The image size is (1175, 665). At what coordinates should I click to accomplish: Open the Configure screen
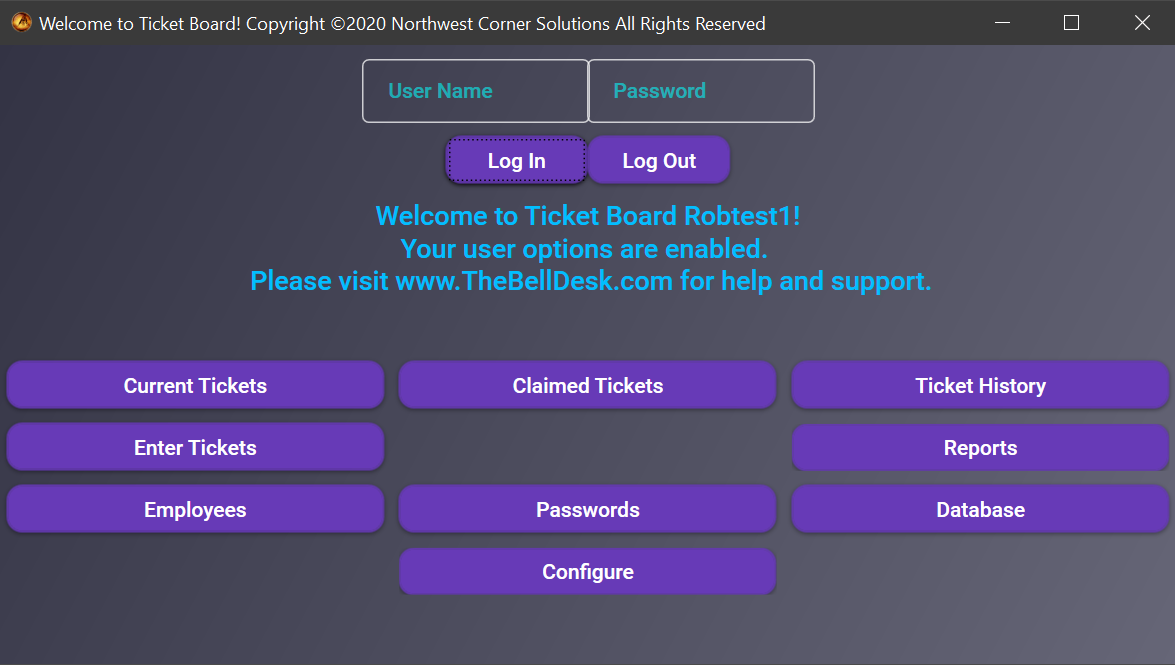[587, 571]
